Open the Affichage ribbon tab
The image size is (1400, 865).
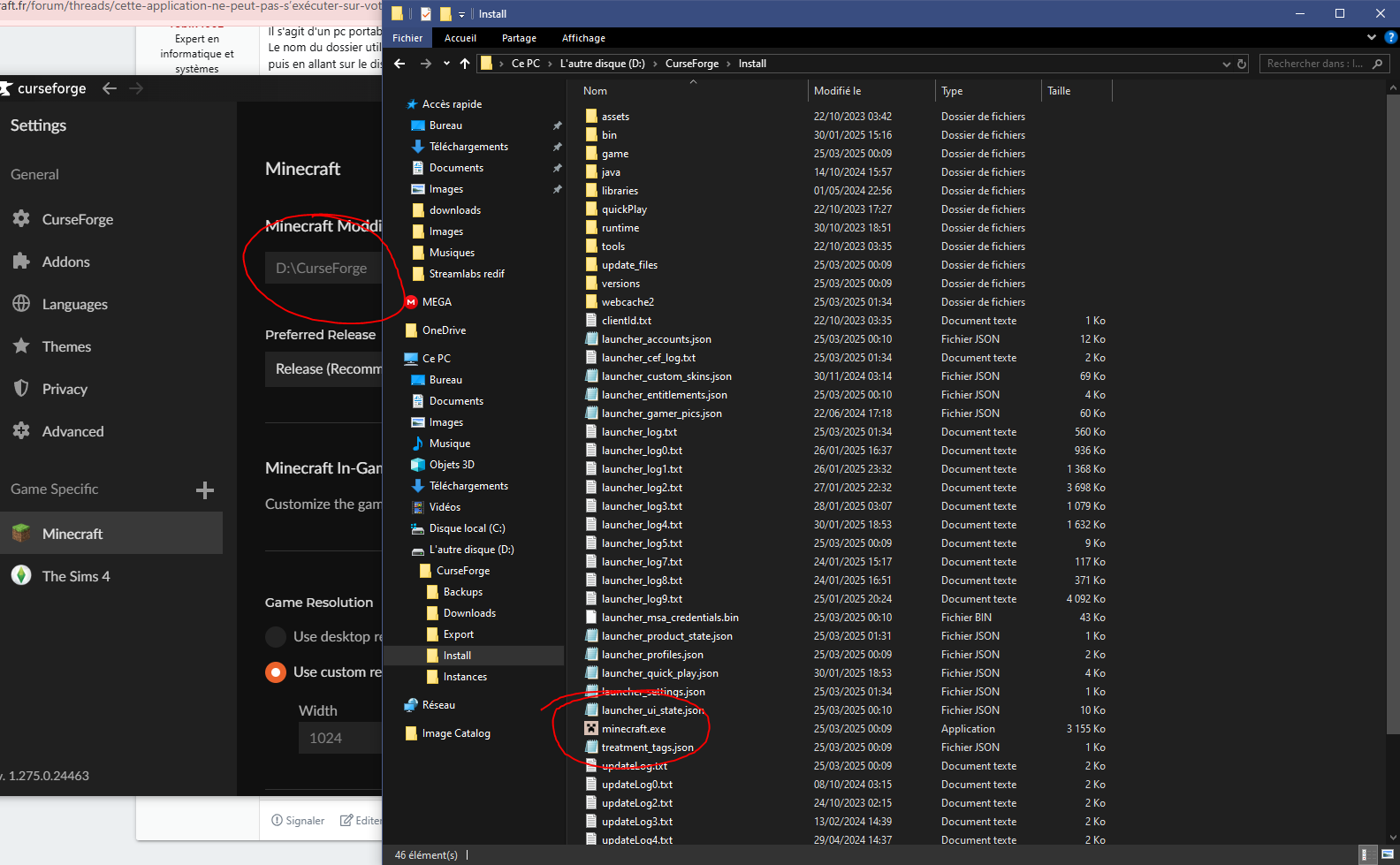[583, 38]
